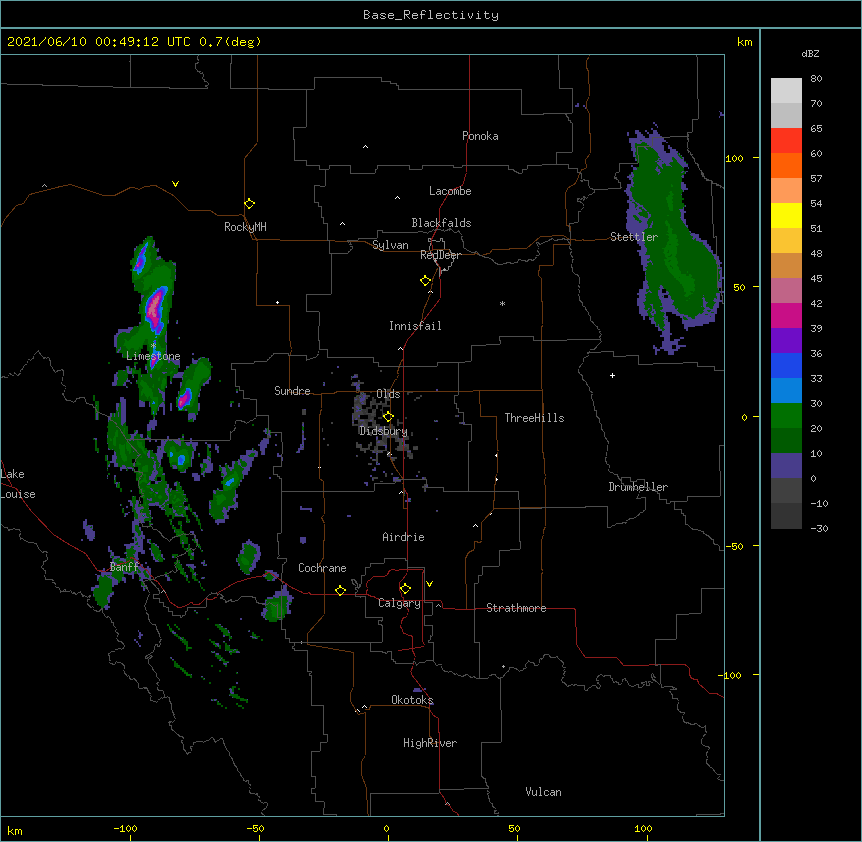The image size is (862, 842).
Task: Click the red band in dBZ legend
Action: [786, 140]
